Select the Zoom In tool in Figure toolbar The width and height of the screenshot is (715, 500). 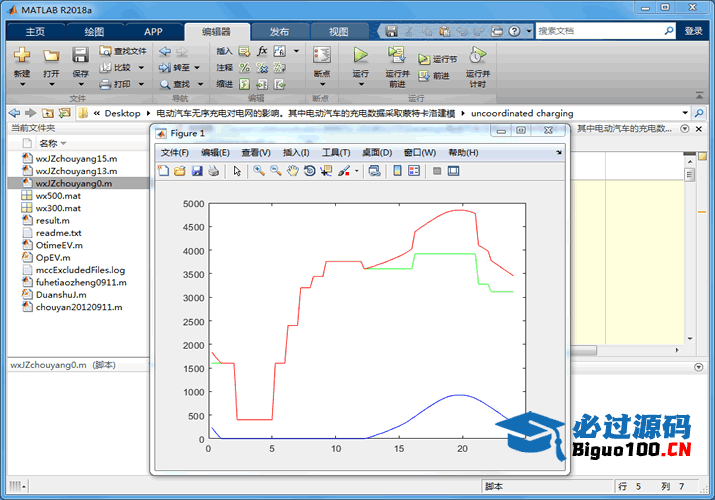click(x=259, y=171)
